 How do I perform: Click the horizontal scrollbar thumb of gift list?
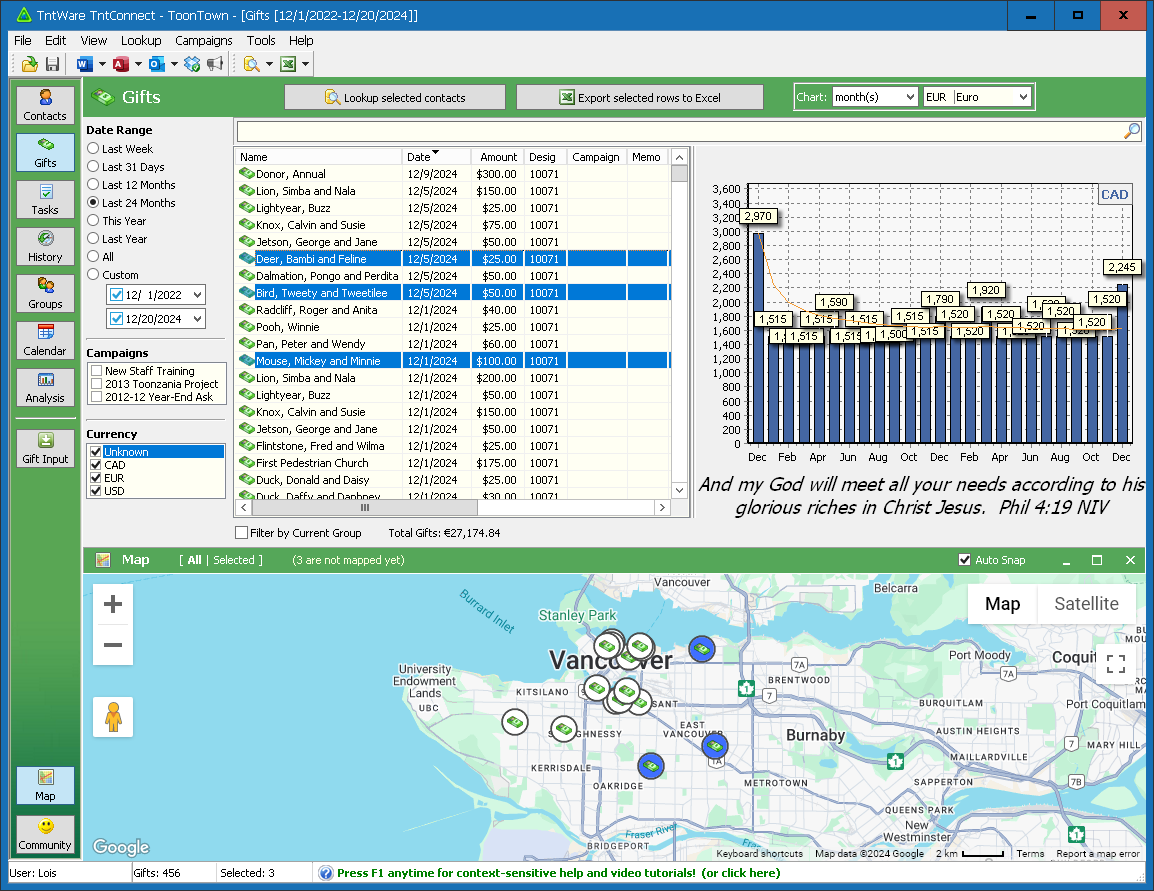pos(364,508)
